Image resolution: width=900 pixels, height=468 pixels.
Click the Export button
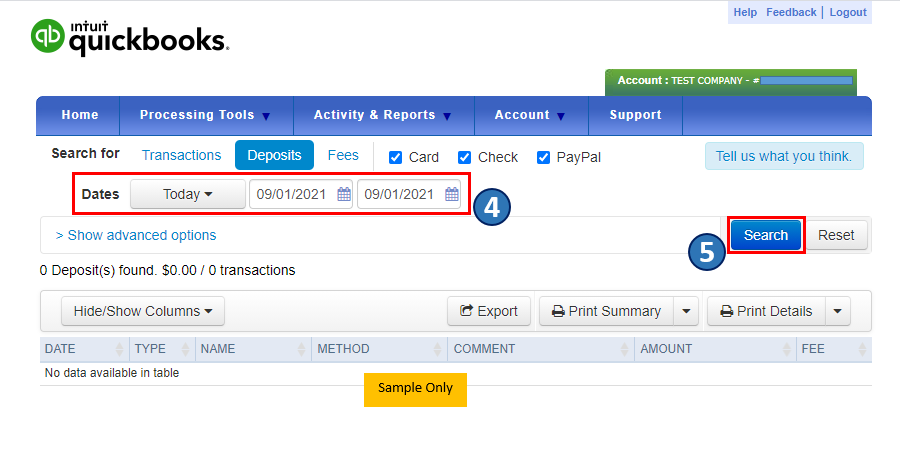point(489,311)
